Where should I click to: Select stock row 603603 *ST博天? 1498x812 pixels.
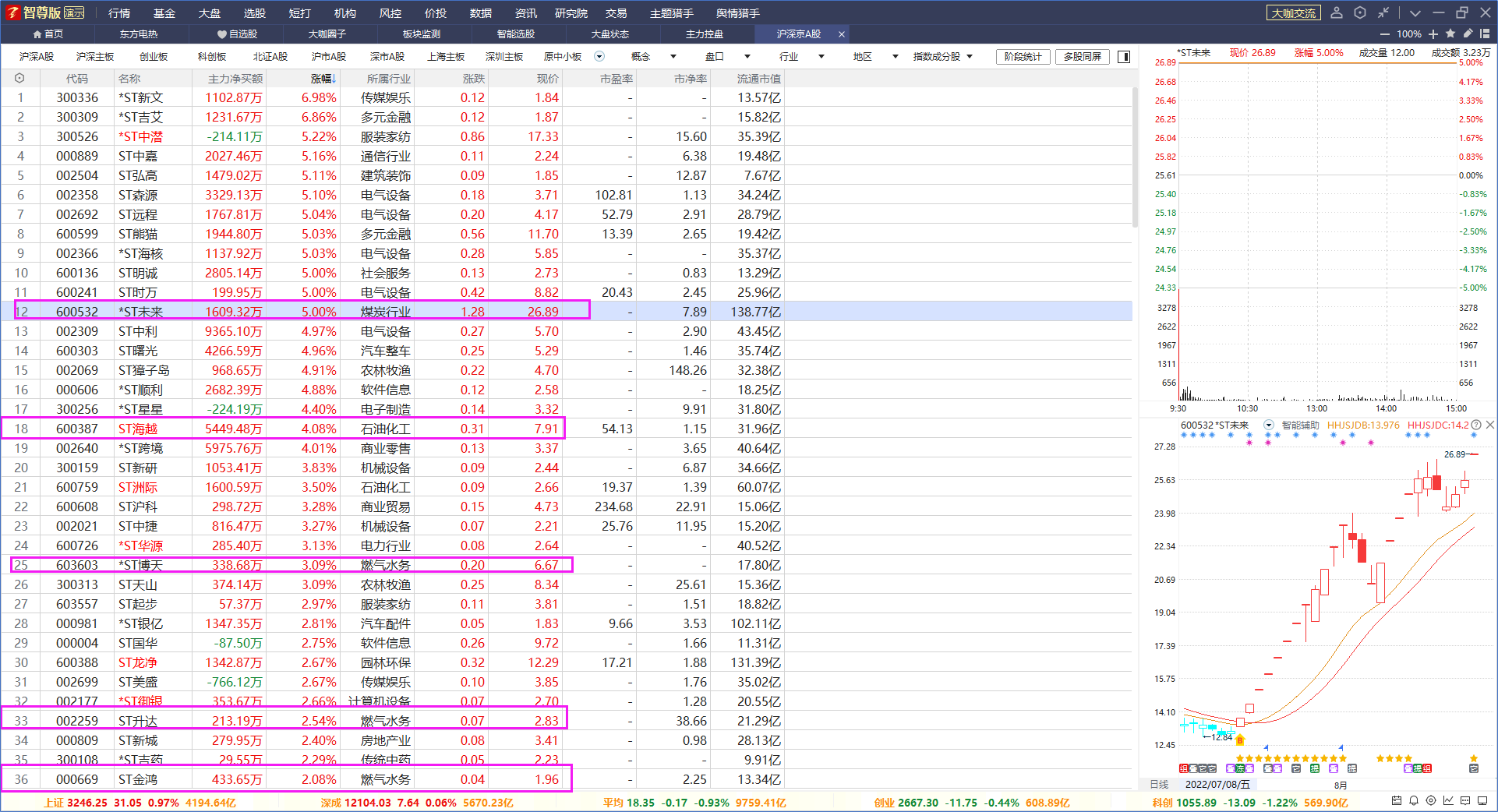(567, 565)
